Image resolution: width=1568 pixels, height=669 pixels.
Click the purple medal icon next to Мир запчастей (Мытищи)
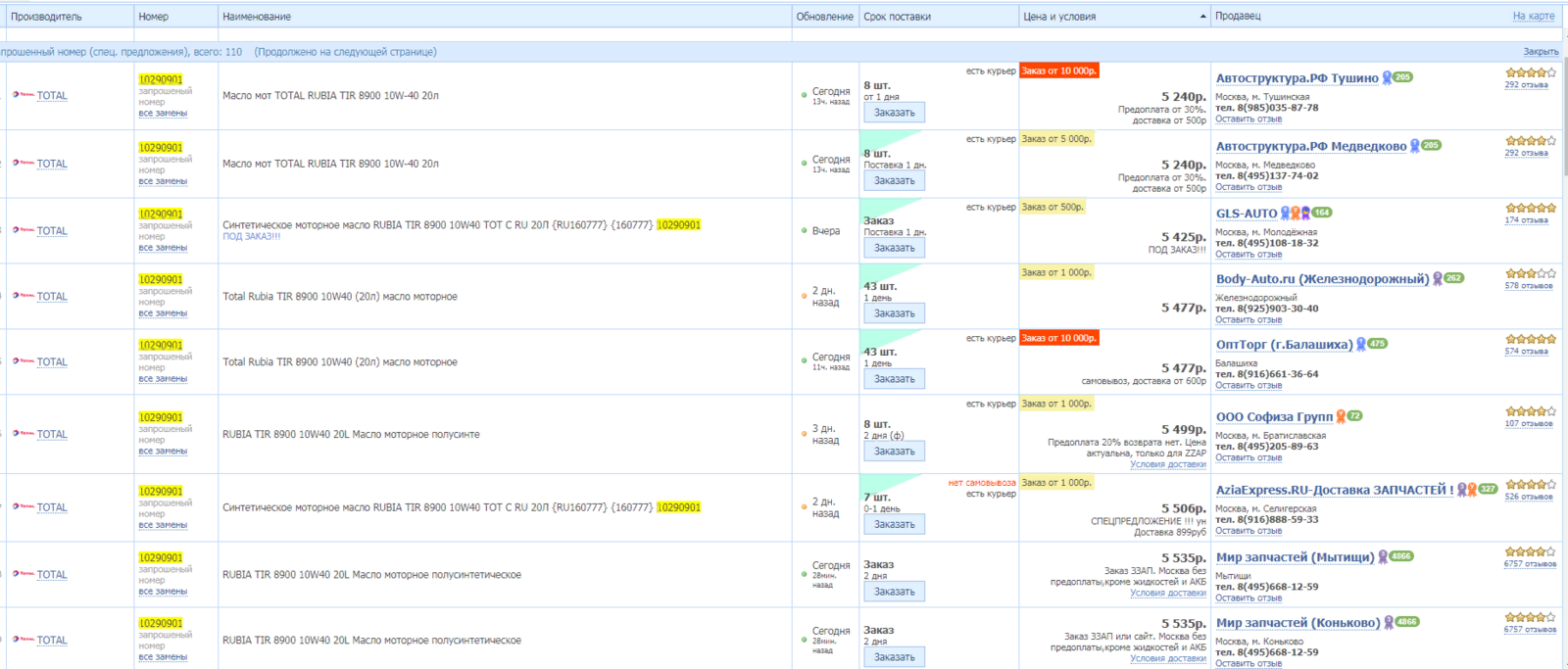[1383, 556]
